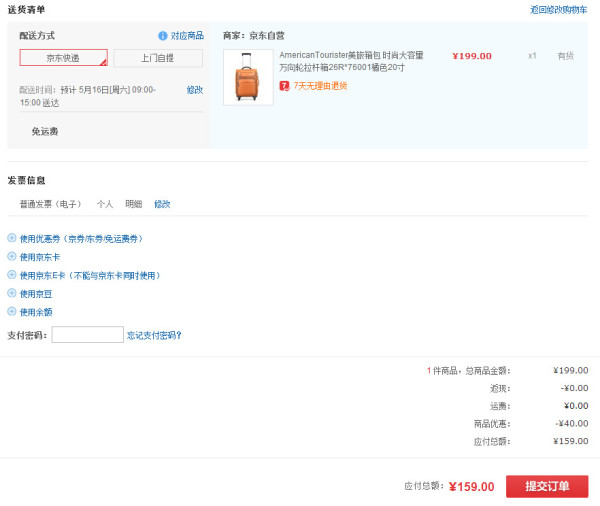
Task: Click the blue info icon beside 对应商品
Action: [x=163, y=36]
